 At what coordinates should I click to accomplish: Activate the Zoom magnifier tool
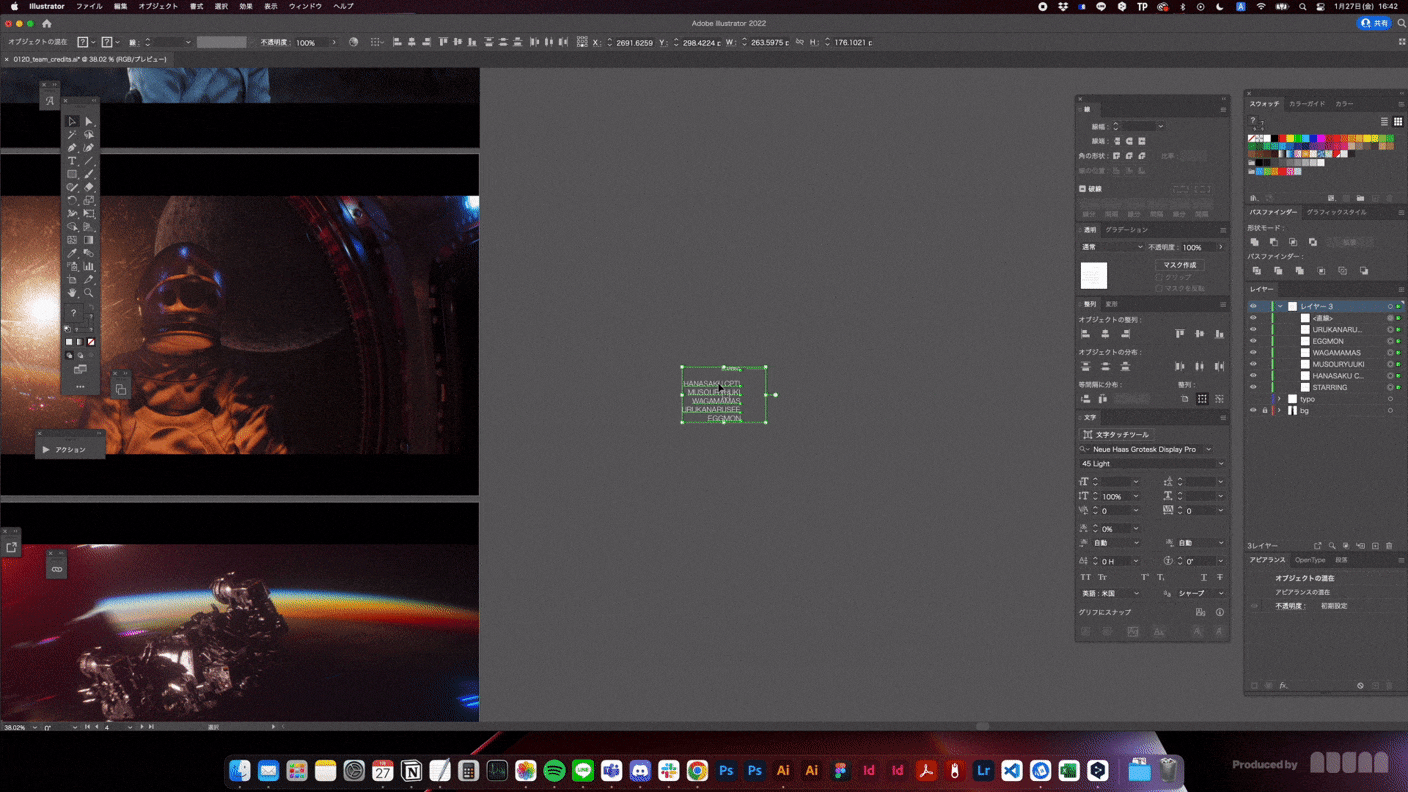click(89, 293)
